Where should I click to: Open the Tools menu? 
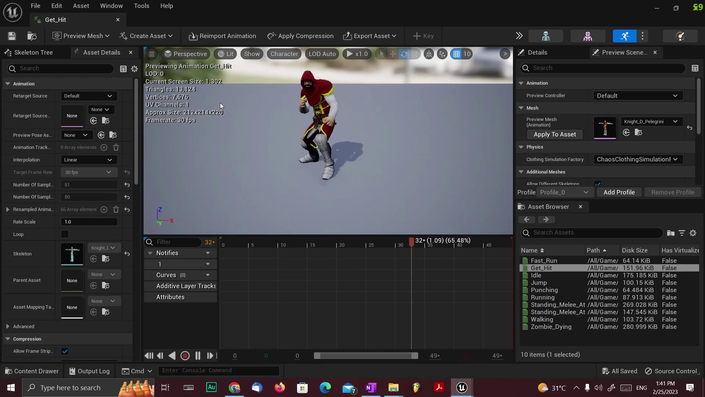141,6
